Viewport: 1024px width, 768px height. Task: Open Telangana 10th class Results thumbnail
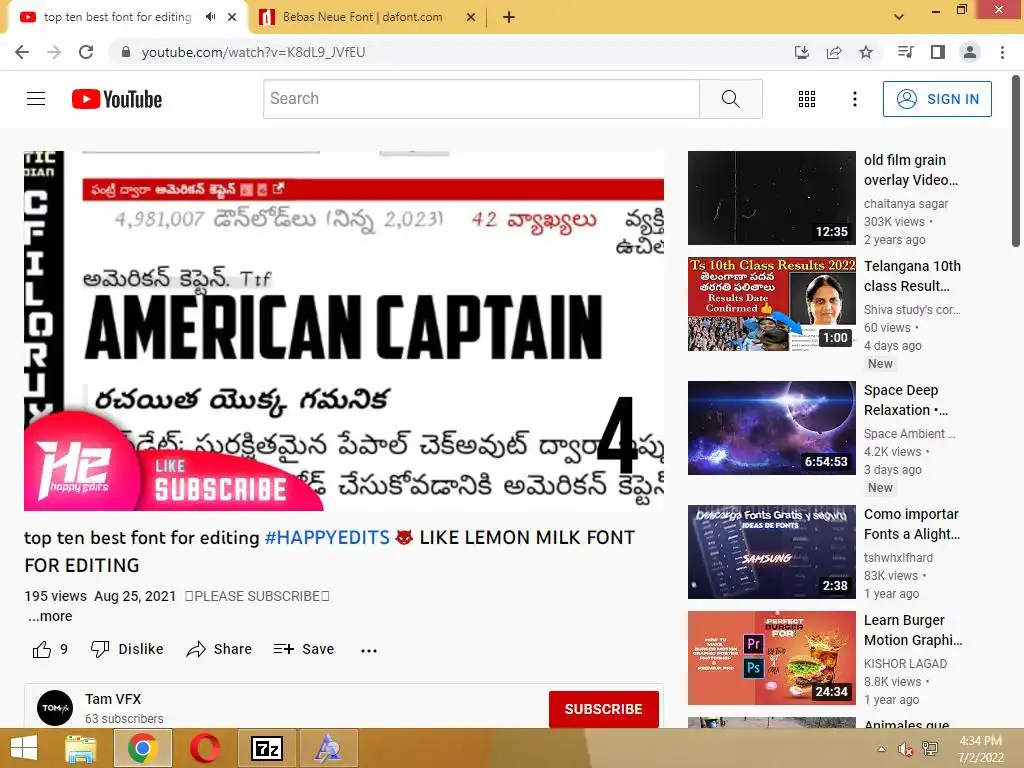(771, 304)
